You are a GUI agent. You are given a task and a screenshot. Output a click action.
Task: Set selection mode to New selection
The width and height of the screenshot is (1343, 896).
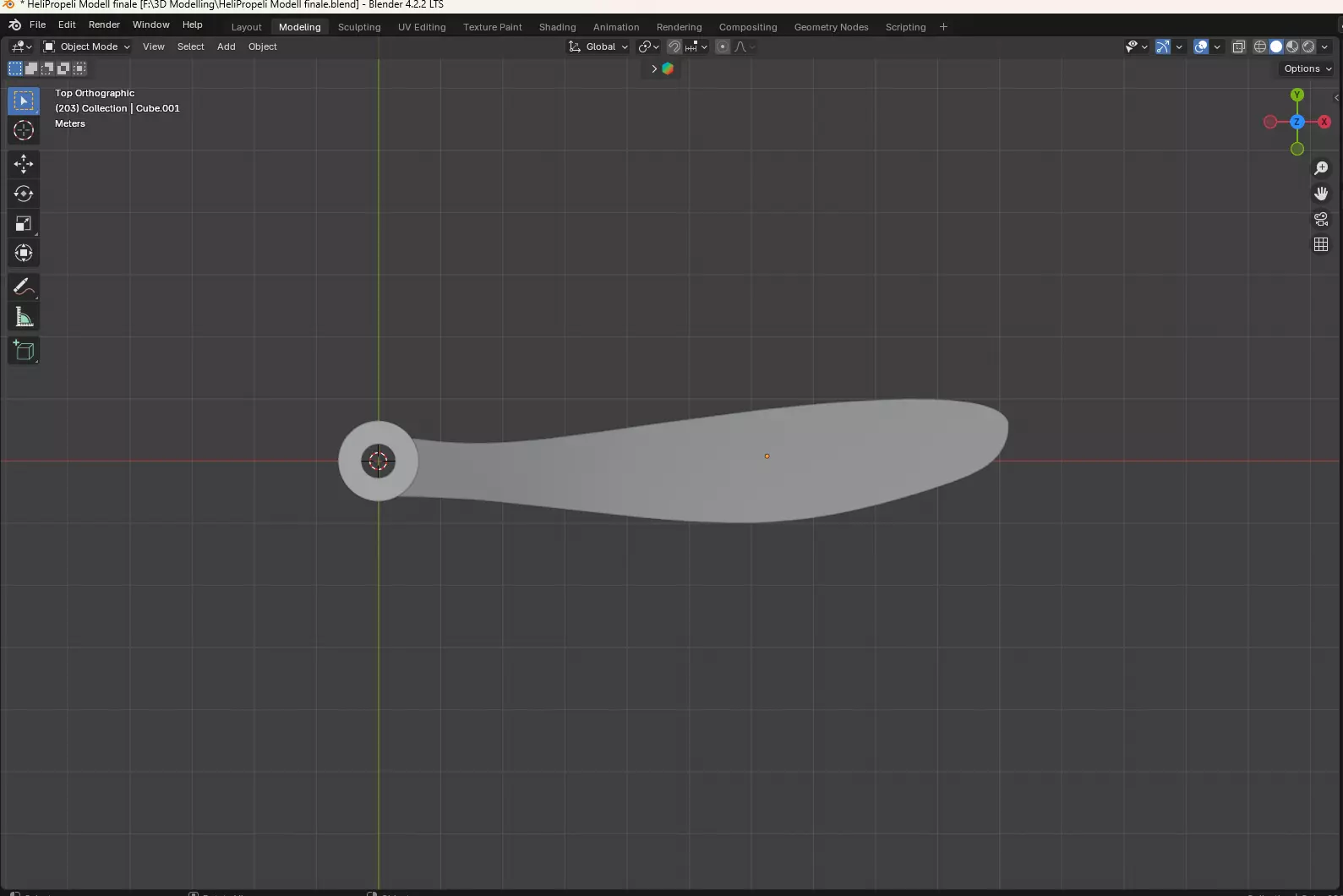(x=15, y=68)
